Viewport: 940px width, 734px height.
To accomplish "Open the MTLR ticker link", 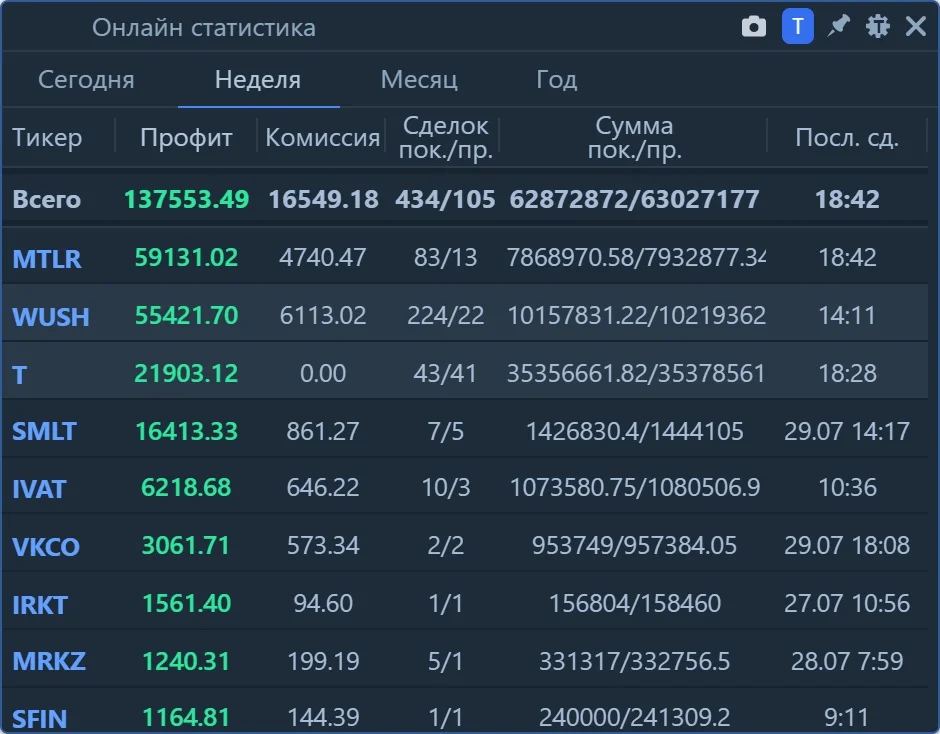I will (47, 258).
